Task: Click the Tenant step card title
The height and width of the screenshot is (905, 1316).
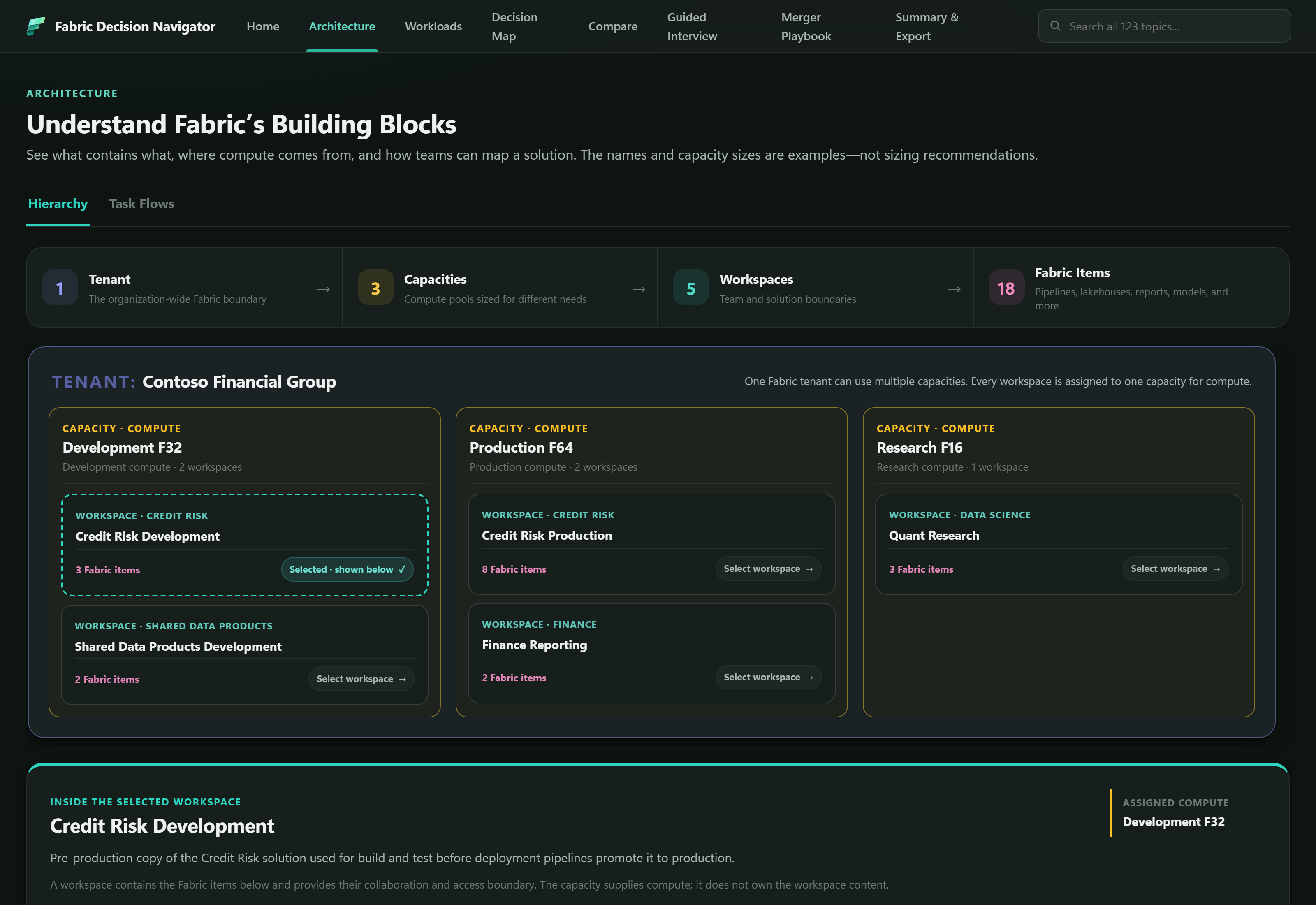Action: pyautogui.click(x=109, y=279)
